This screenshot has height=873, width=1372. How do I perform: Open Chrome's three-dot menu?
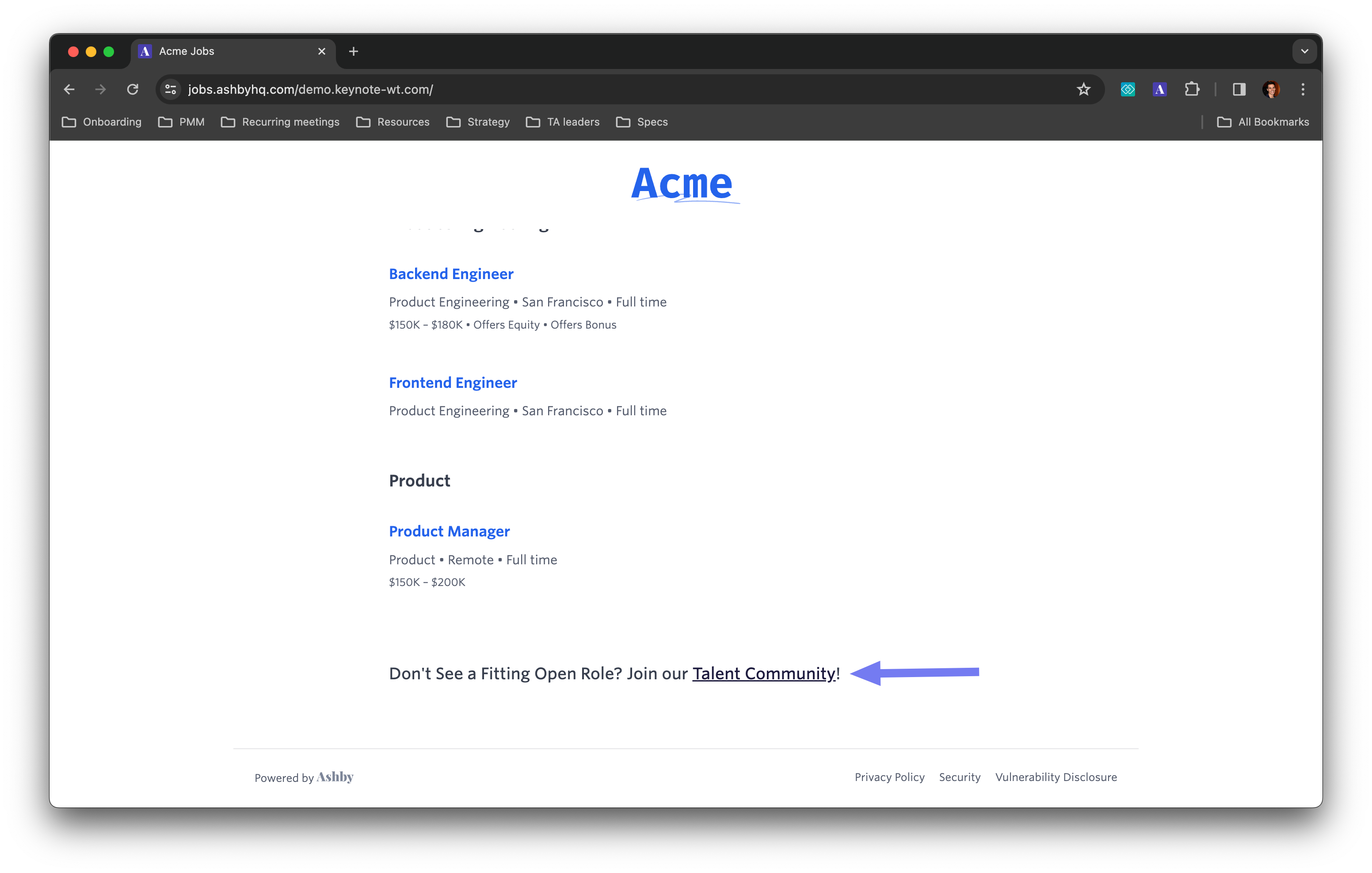pos(1303,89)
